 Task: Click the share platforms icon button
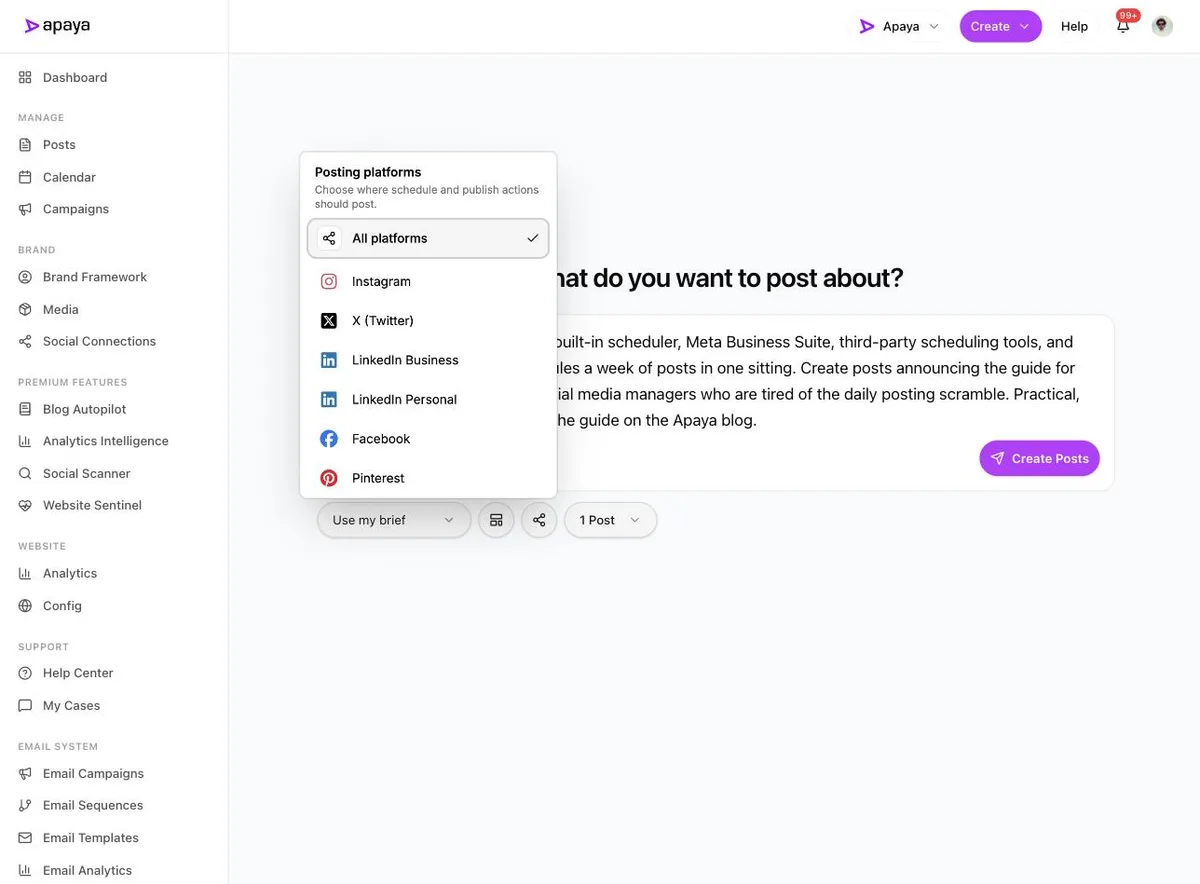(x=539, y=520)
